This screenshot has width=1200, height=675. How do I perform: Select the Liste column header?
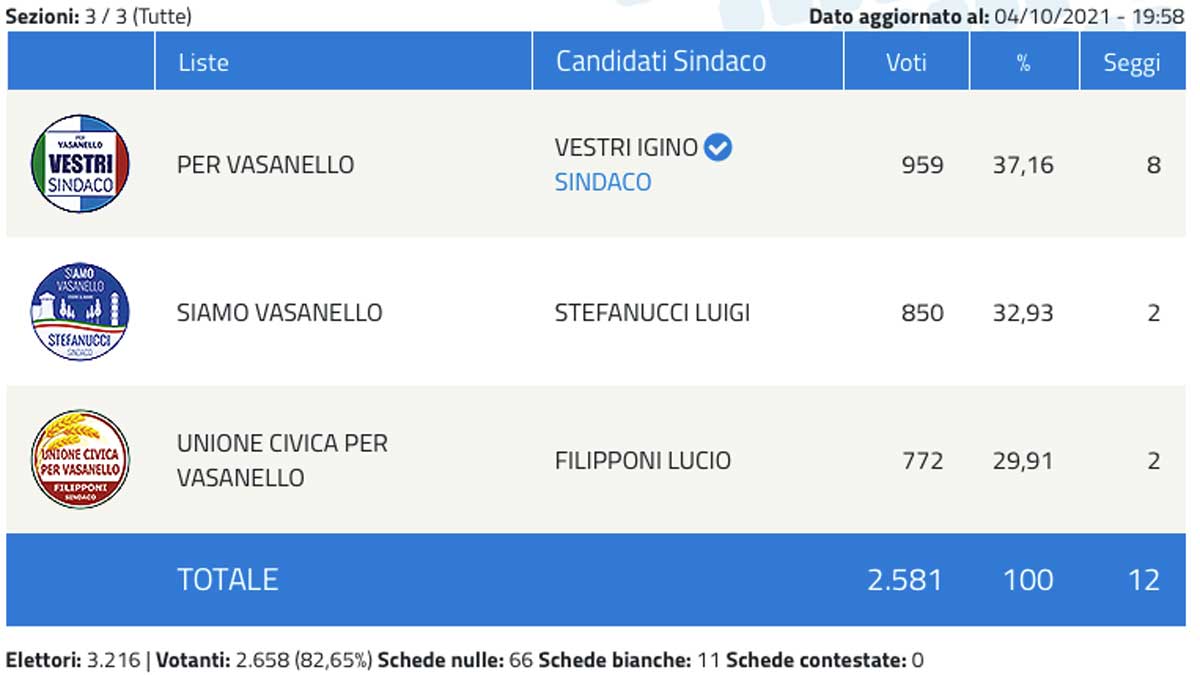point(203,62)
